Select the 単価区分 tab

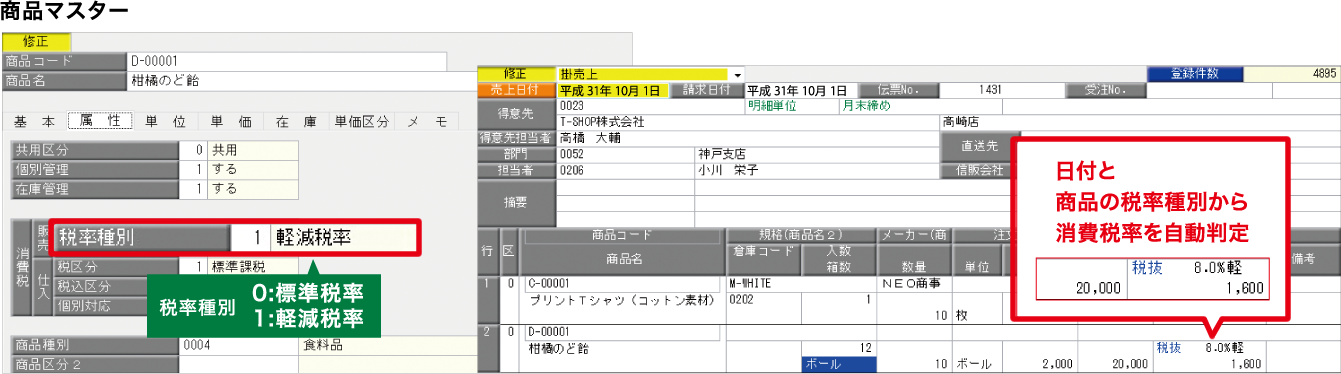point(362,121)
